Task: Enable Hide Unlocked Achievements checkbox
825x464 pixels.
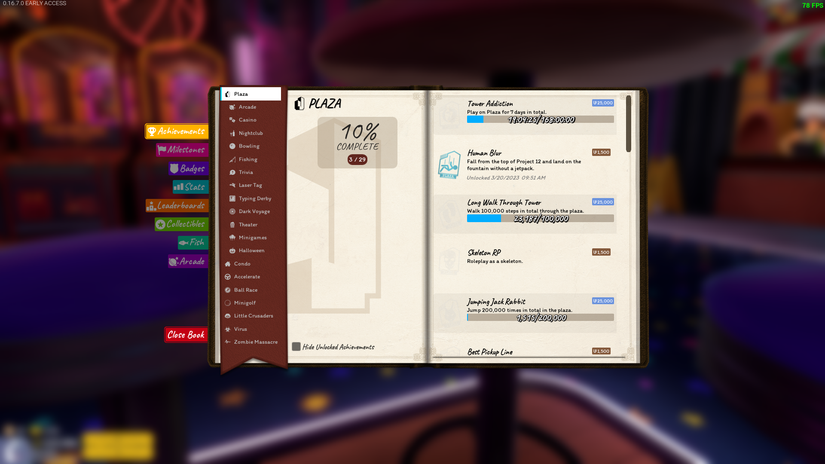Action: (296, 347)
